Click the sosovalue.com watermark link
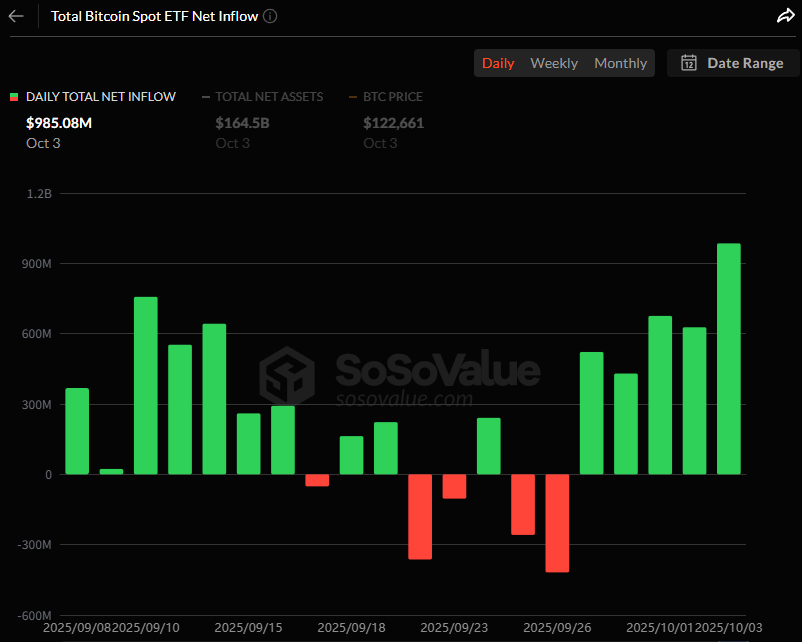Screen dimensions: 802x642 [x=403, y=399]
